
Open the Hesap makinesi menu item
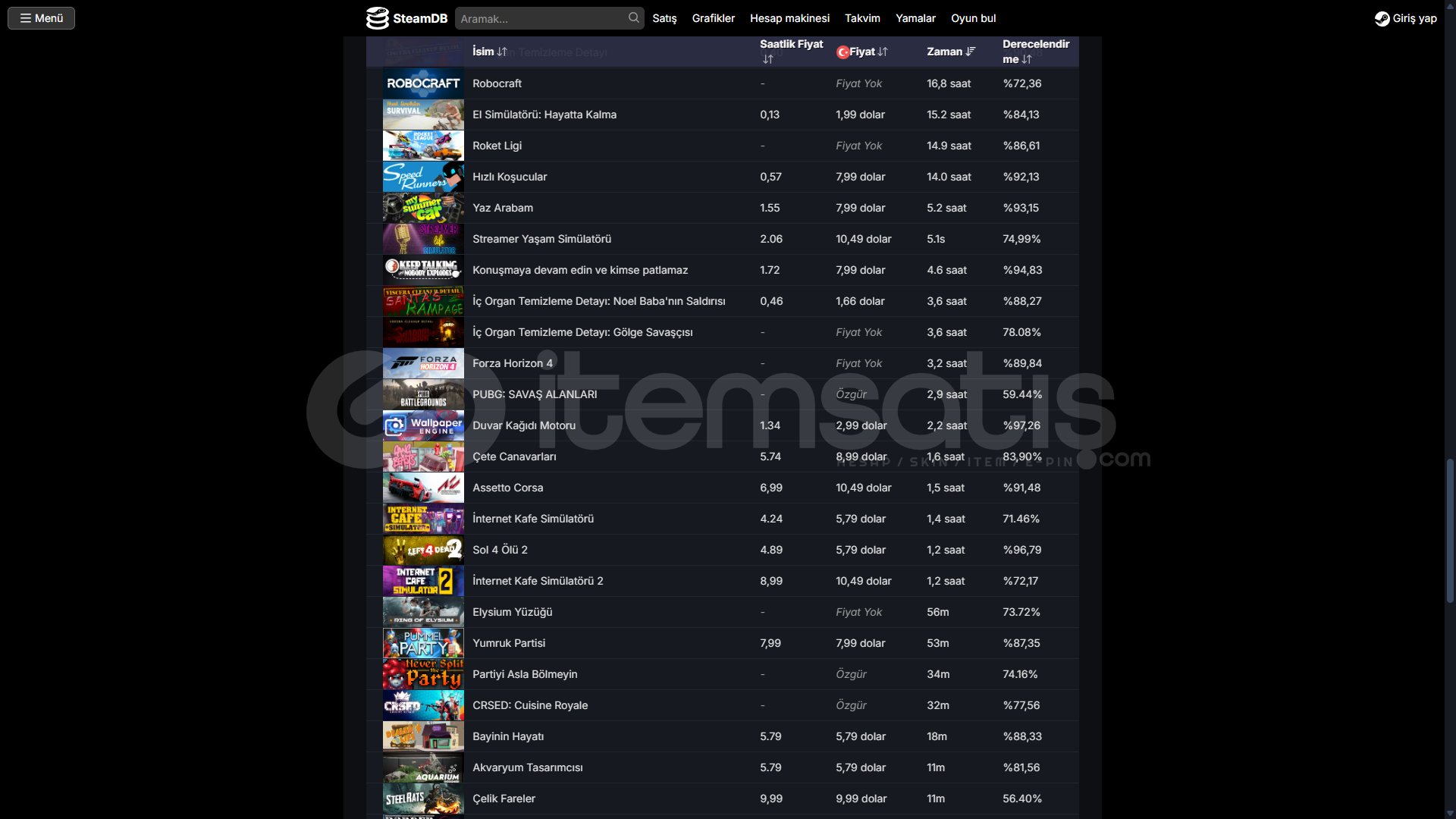click(x=789, y=18)
